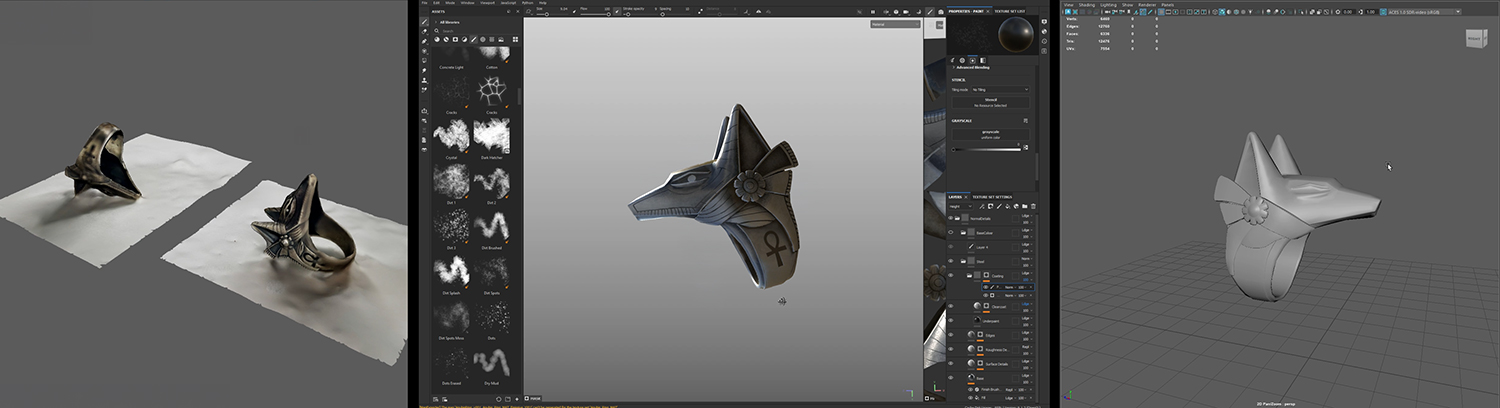Select the Paint brush tool
1500x408 pixels.
tap(425, 21)
